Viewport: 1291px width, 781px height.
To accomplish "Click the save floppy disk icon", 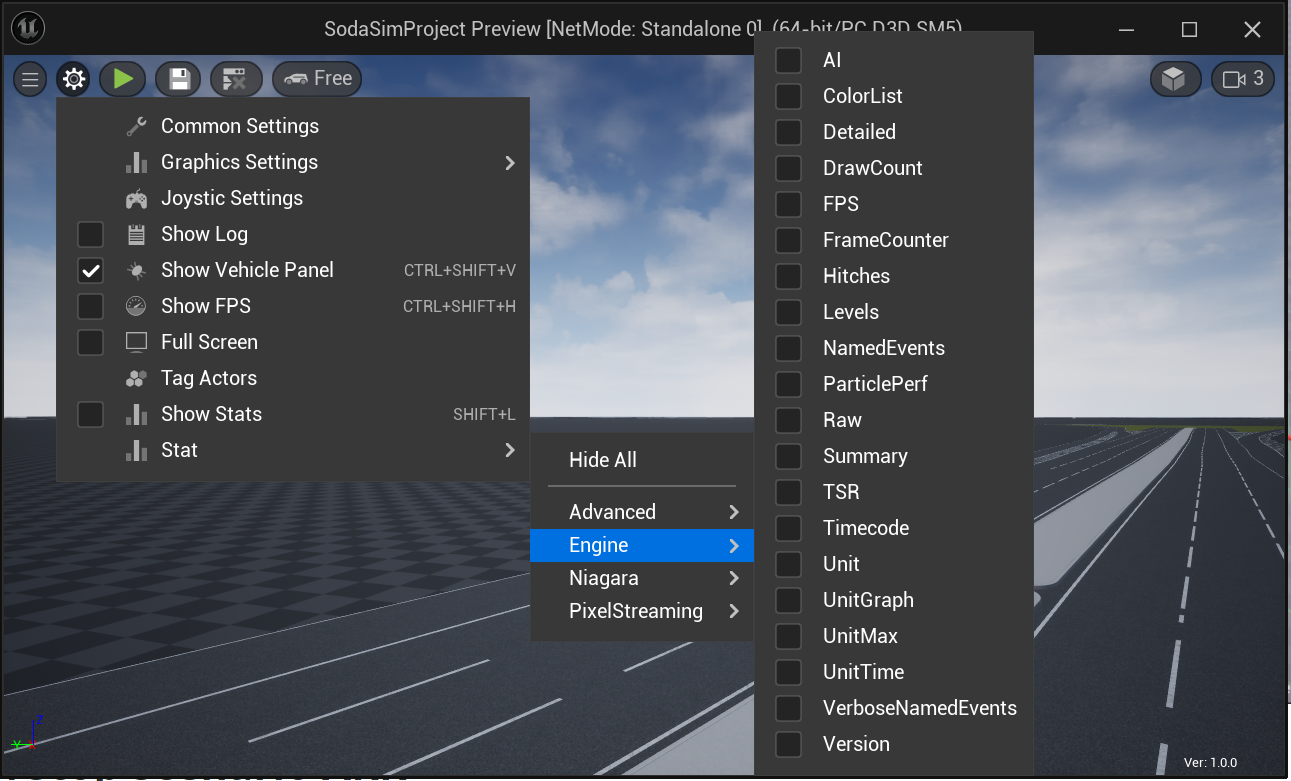I will pos(179,79).
